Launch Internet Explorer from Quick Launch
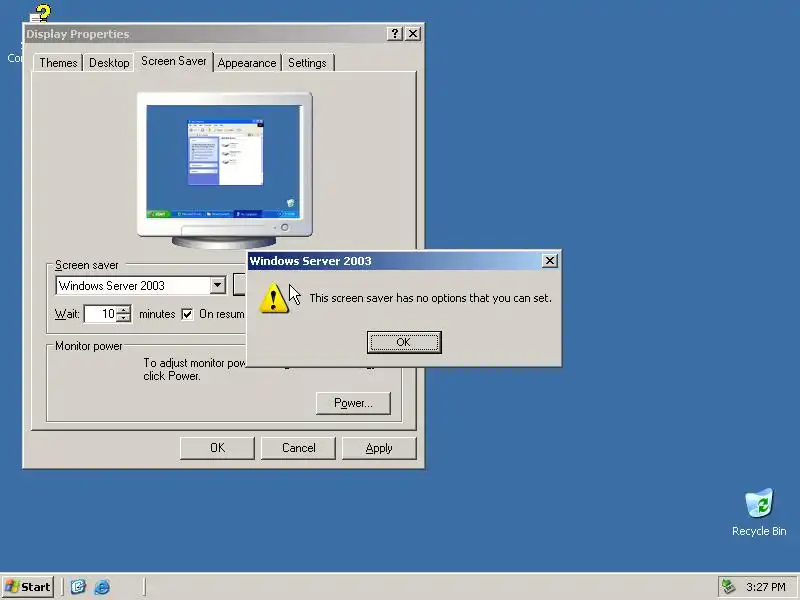Screen dimensions: 800x600 [x=102, y=587]
